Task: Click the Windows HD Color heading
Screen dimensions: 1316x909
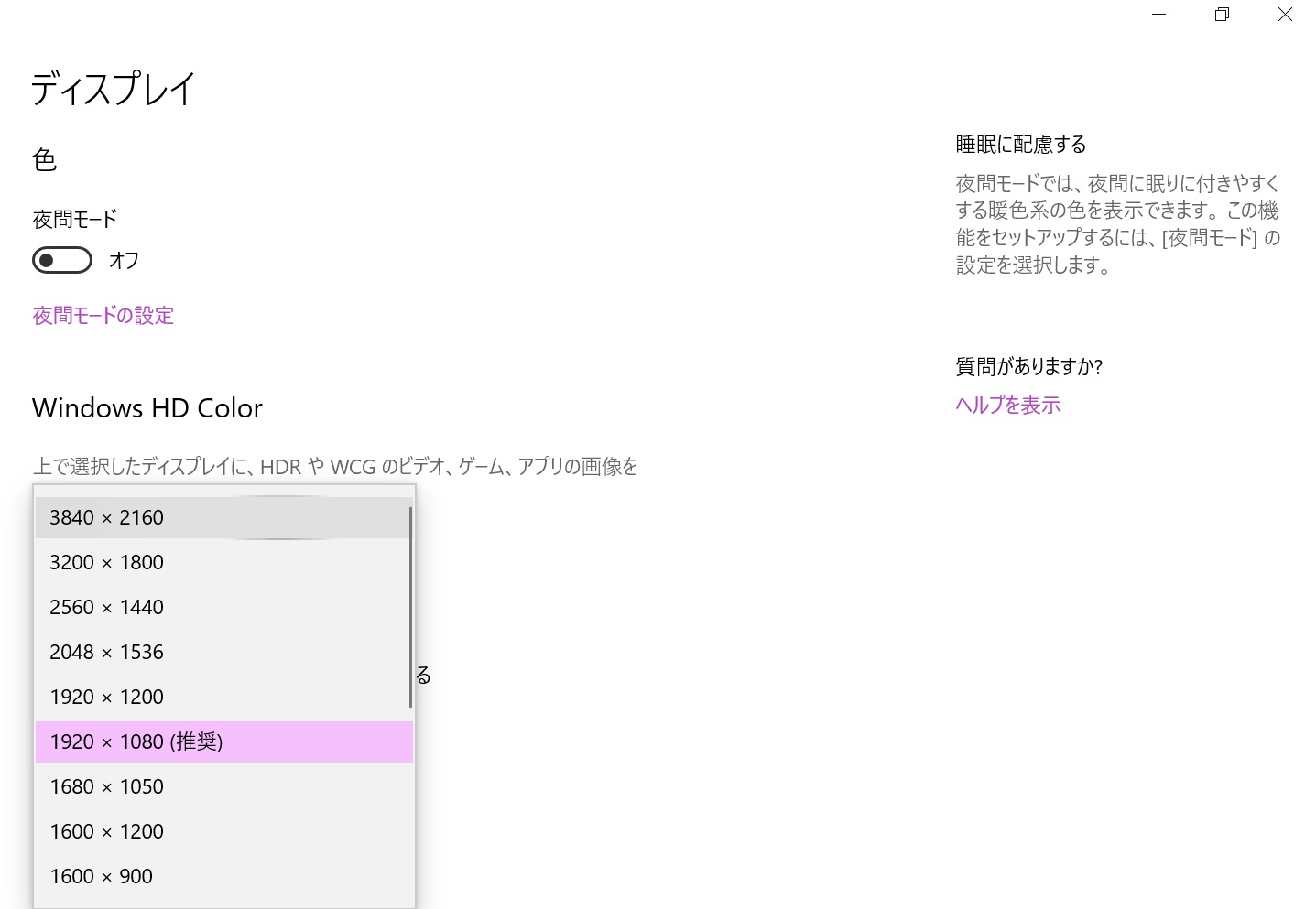Action: click(147, 408)
